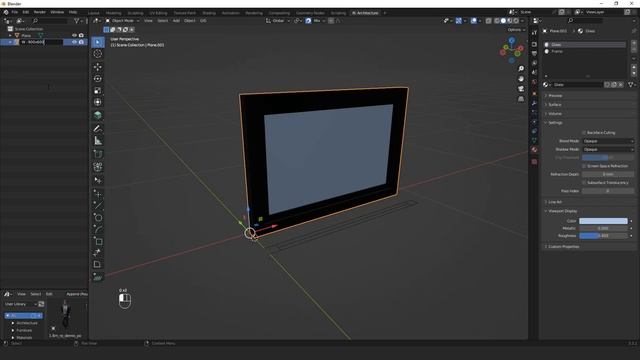Open the File menu

click(15, 12)
